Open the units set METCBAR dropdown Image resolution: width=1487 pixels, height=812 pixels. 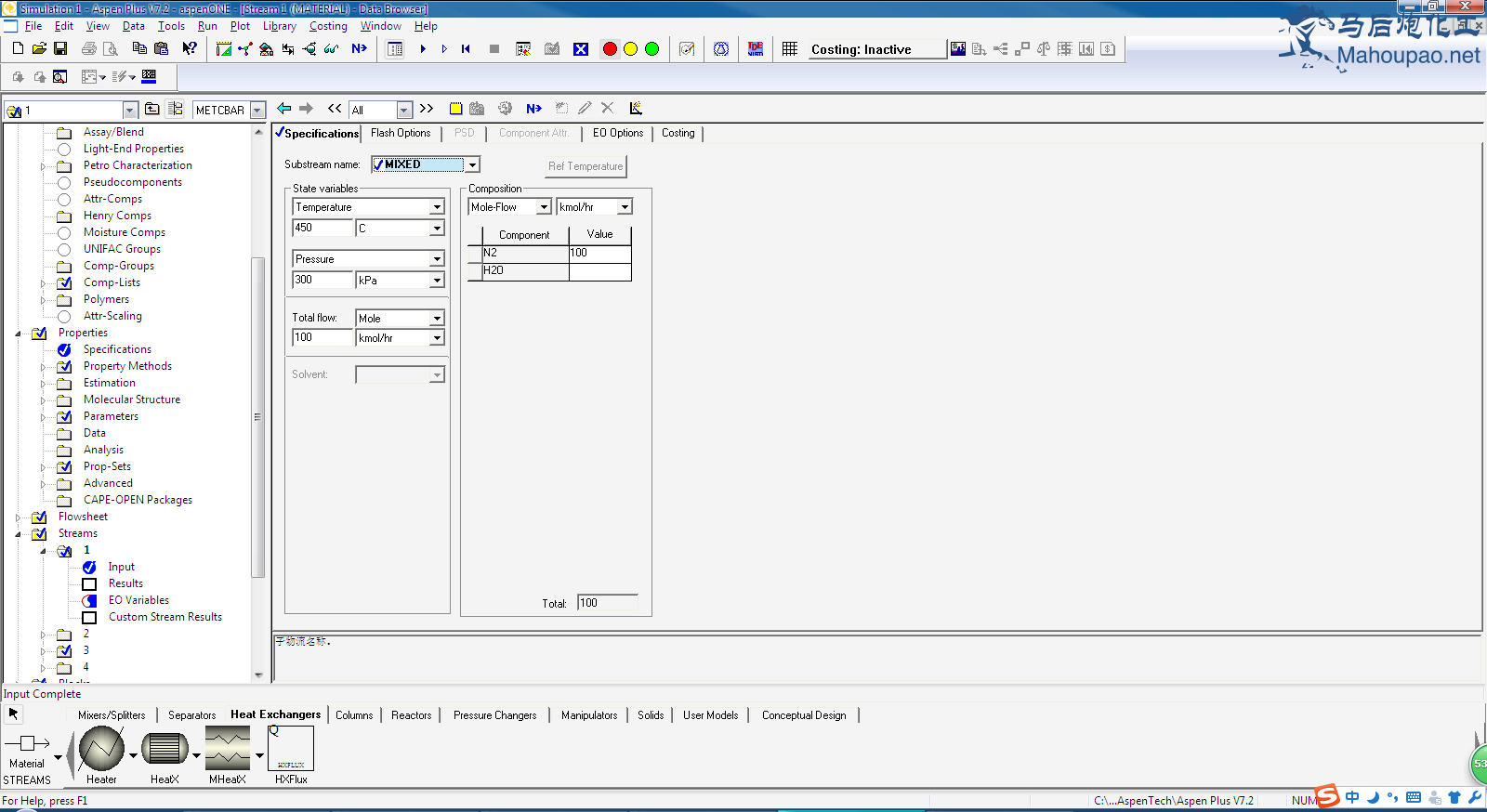click(x=257, y=111)
